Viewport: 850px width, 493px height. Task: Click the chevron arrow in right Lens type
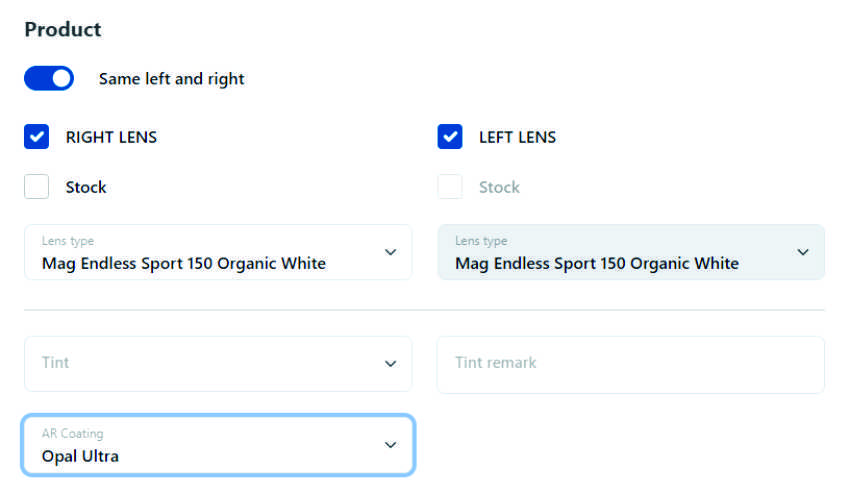point(391,252)
